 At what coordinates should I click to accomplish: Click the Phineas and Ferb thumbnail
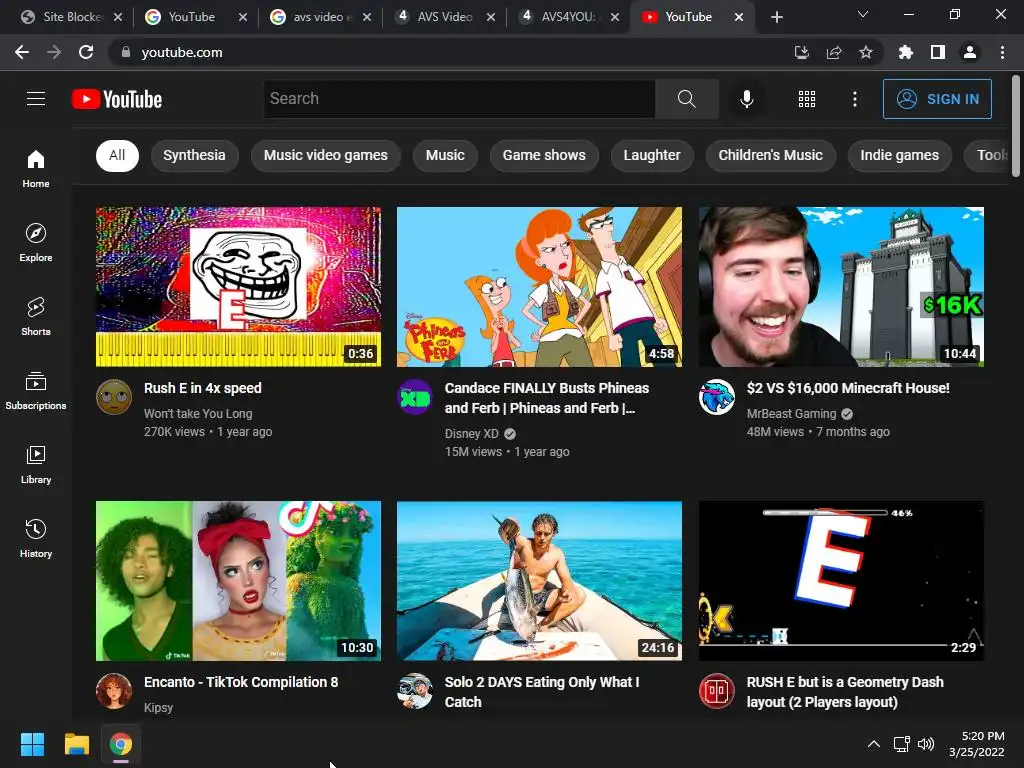(539, 287)
